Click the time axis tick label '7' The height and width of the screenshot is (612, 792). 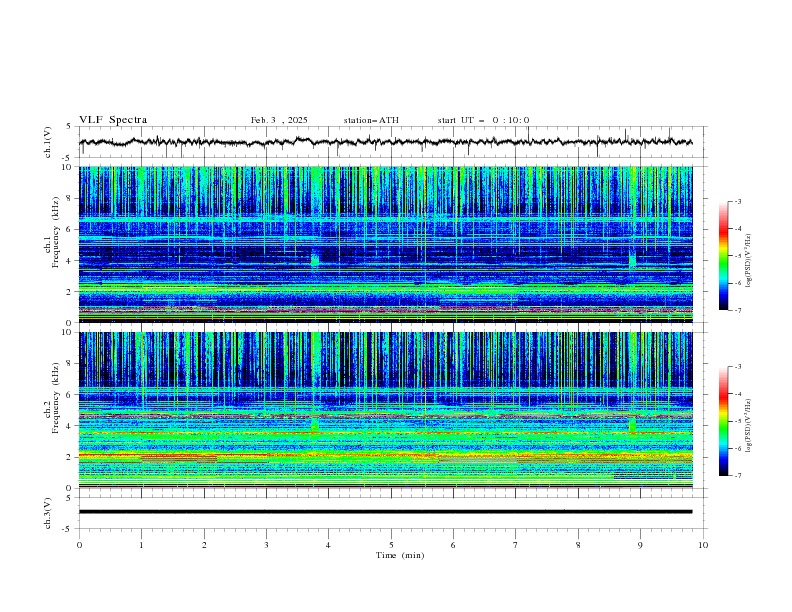516,545
